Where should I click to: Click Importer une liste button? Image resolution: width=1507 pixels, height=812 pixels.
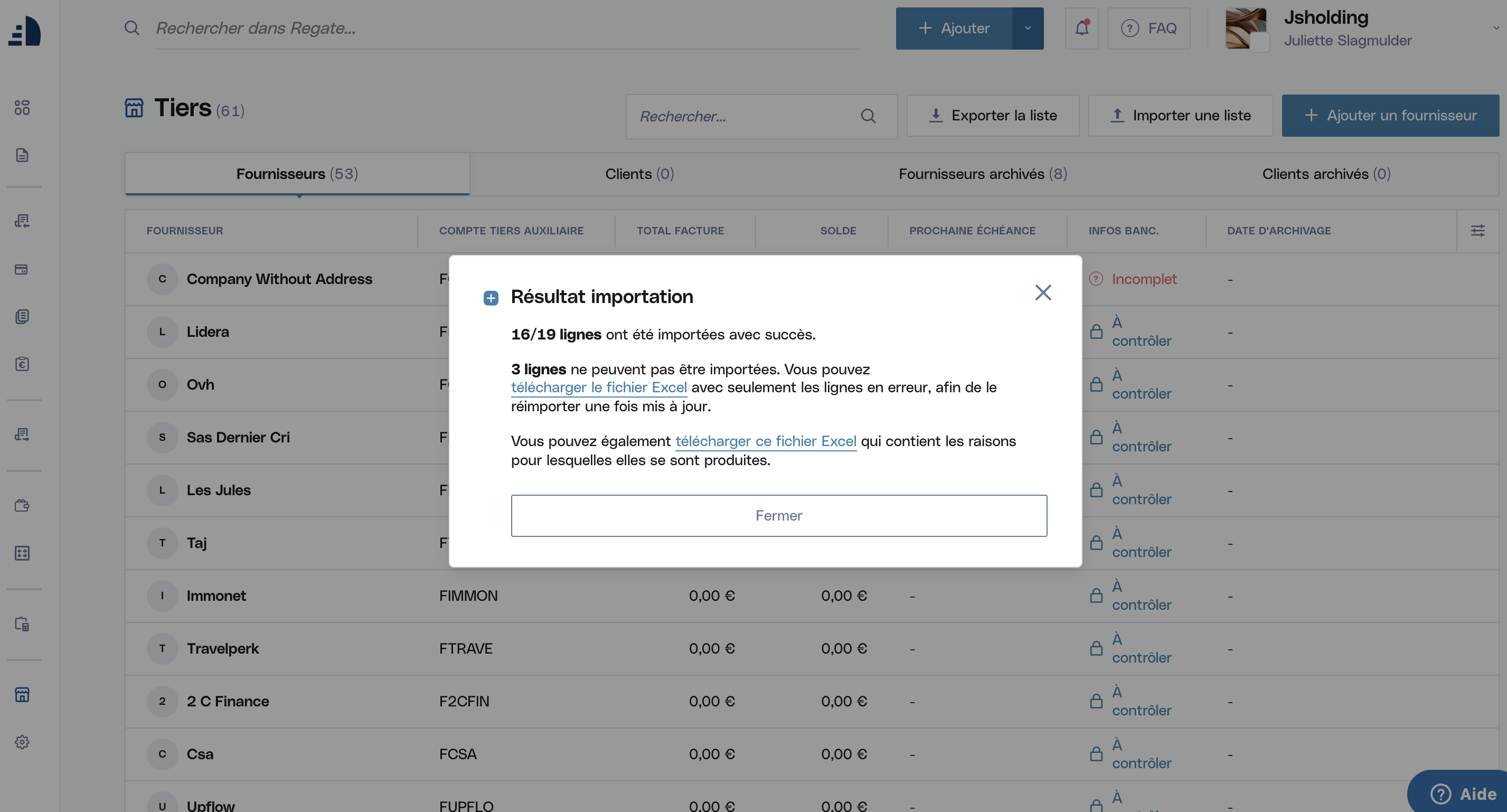click(x=1181, y=115)
